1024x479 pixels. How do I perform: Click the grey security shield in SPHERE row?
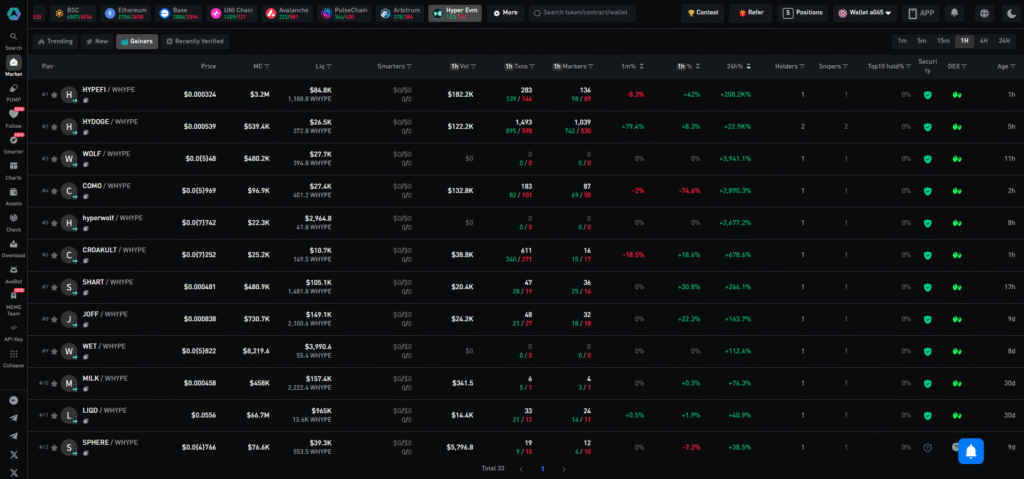pyautogui.click(x=927, y=448)
